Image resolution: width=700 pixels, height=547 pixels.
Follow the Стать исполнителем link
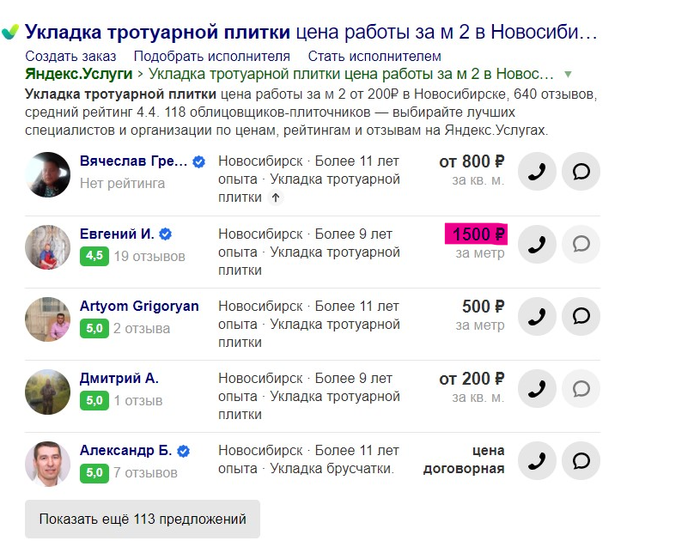pos(374,56)
